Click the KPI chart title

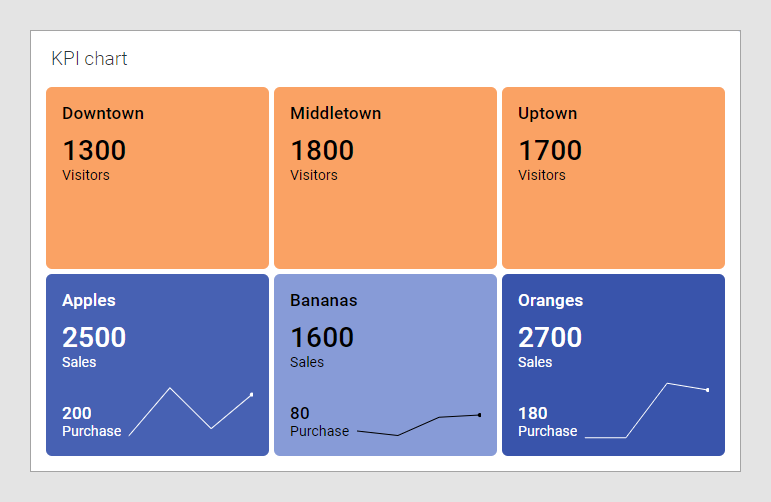89,59
